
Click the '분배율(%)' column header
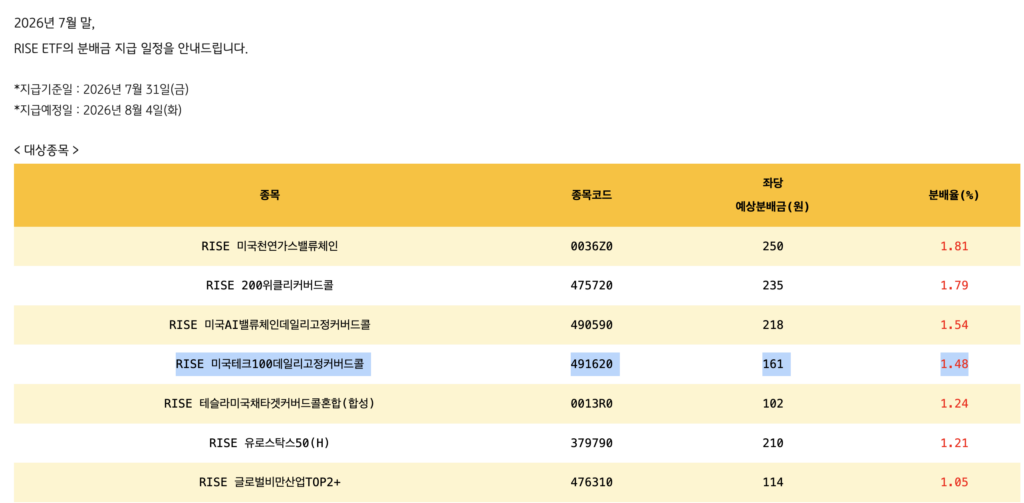pyautogui.click(x=953, y=195)
